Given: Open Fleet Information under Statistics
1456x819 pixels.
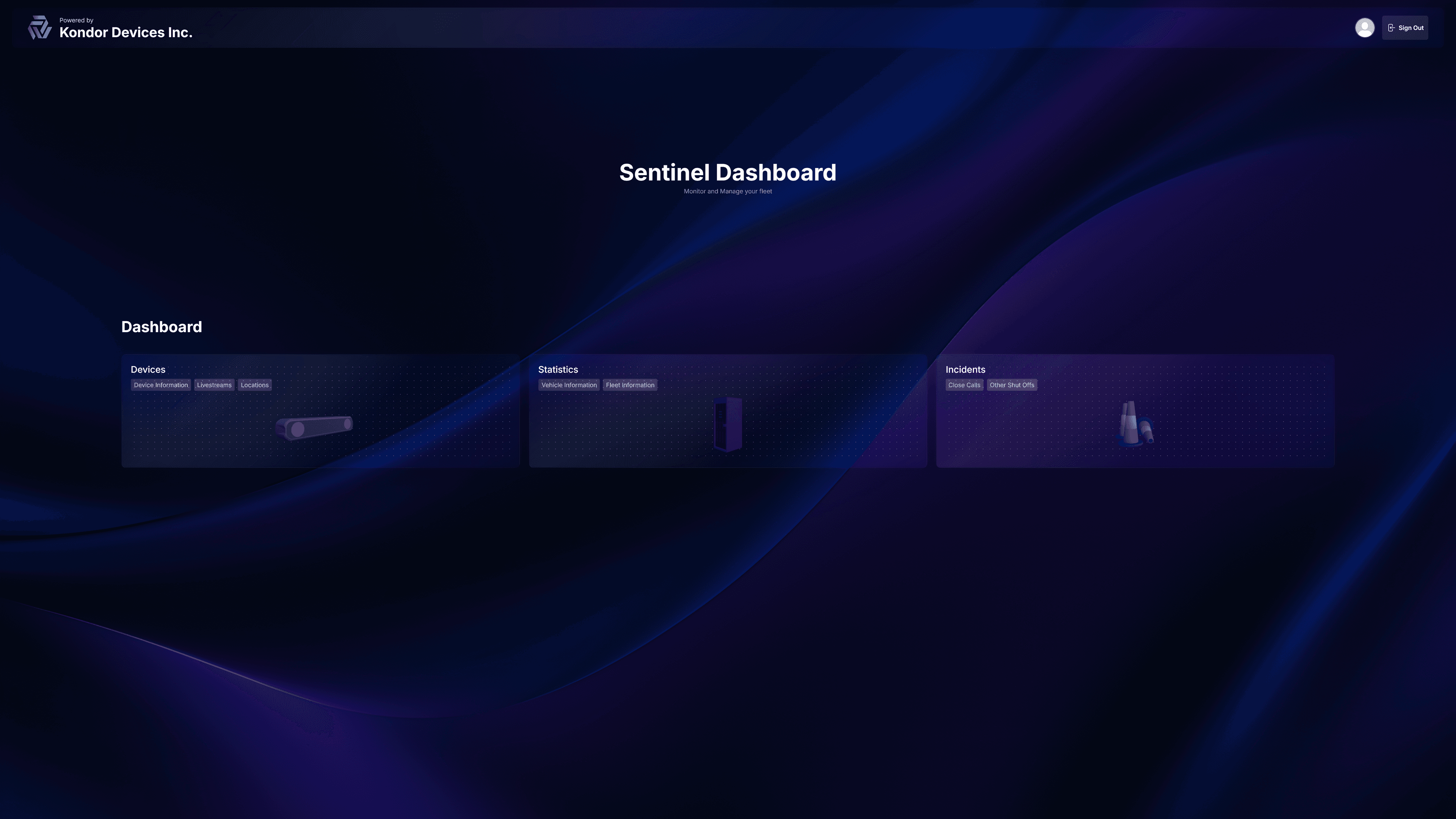Looking at the screenshot, I should pos(630,385).
